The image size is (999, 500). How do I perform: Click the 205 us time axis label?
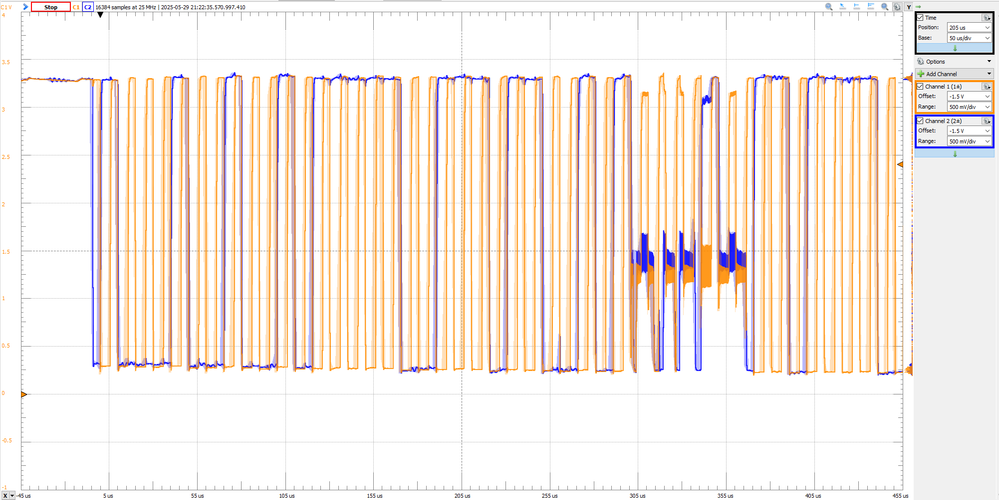pyautogui.click(x=462, y=494)
